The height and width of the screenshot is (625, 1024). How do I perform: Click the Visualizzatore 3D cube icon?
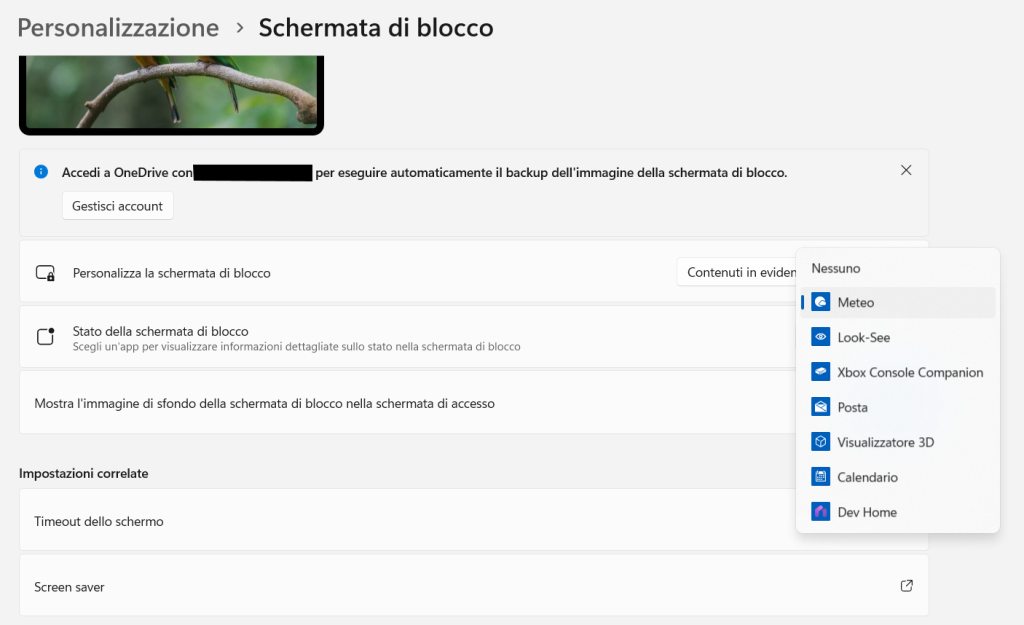coord(821,442)
